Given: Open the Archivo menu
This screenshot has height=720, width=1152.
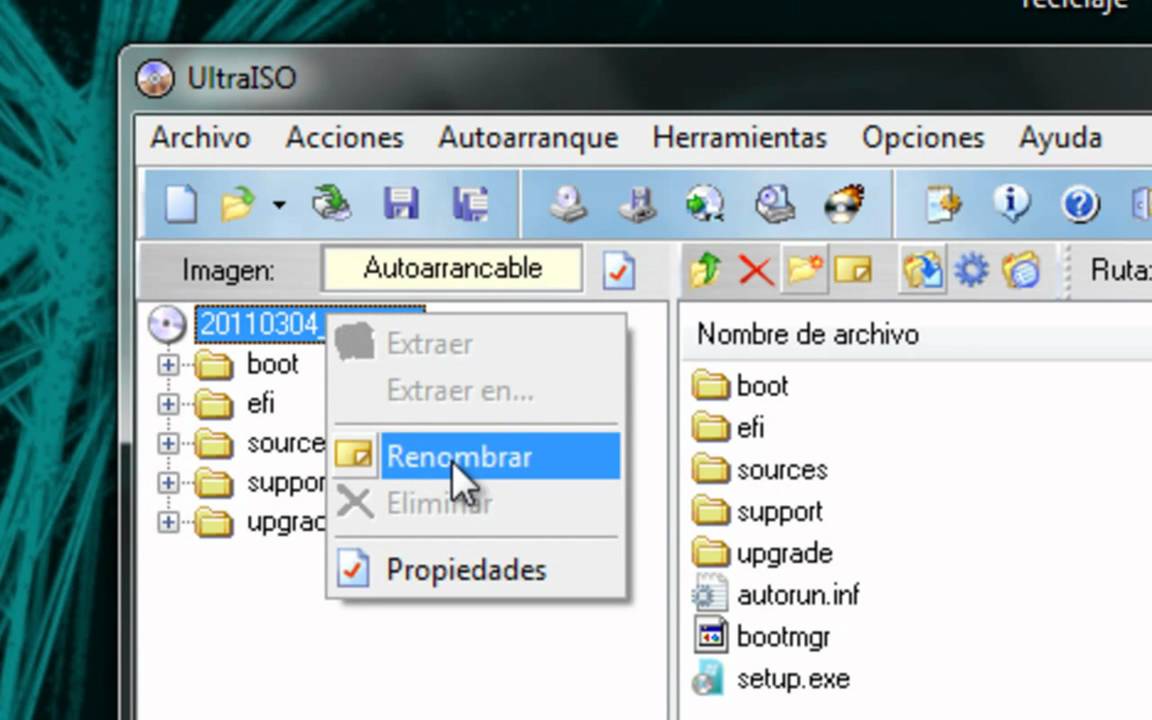Looking at the screenshot, I should [201, 137].
